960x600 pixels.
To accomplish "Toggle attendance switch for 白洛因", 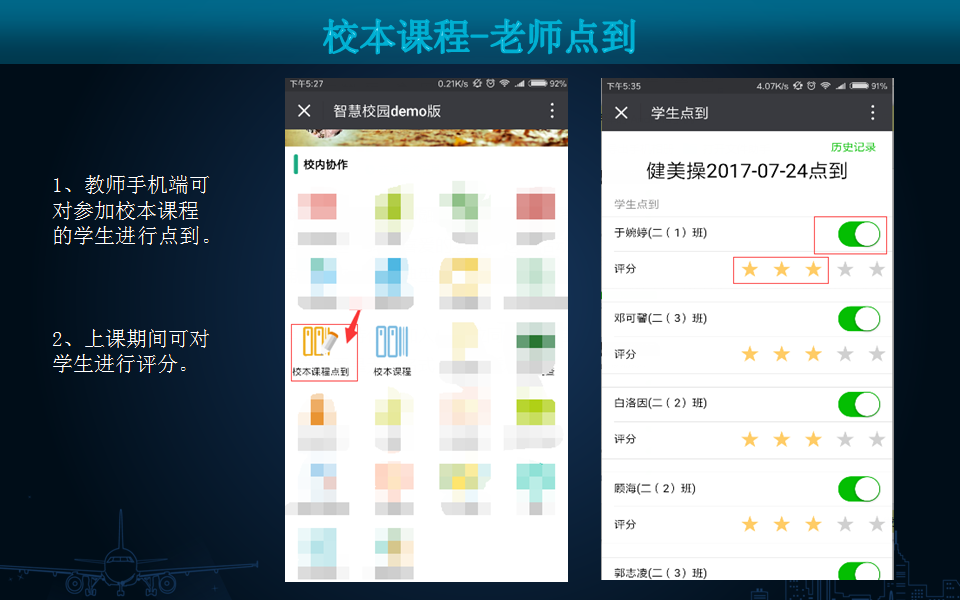I will tap(859, 404).
